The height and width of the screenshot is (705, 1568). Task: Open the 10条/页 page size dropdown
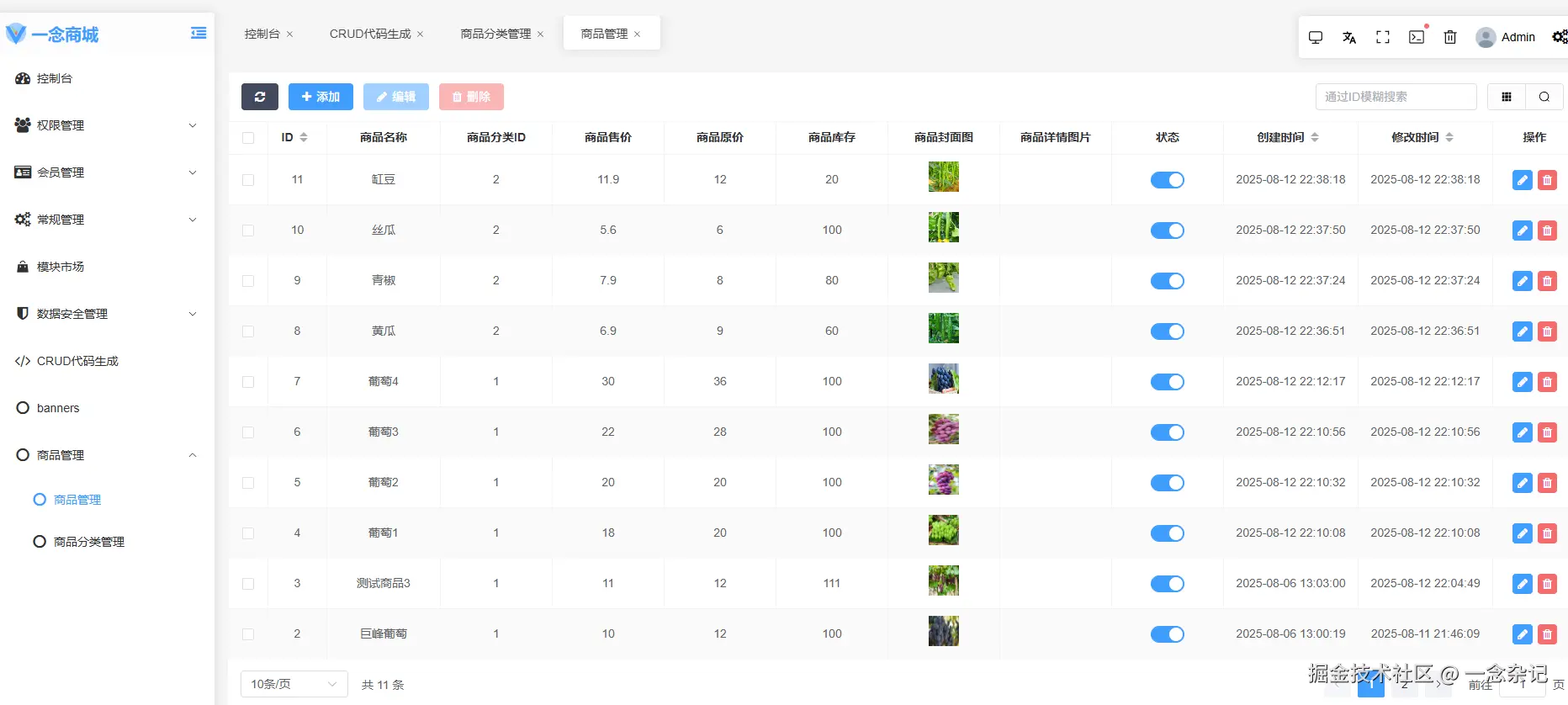pyautogui.click(x=294, y=684)
